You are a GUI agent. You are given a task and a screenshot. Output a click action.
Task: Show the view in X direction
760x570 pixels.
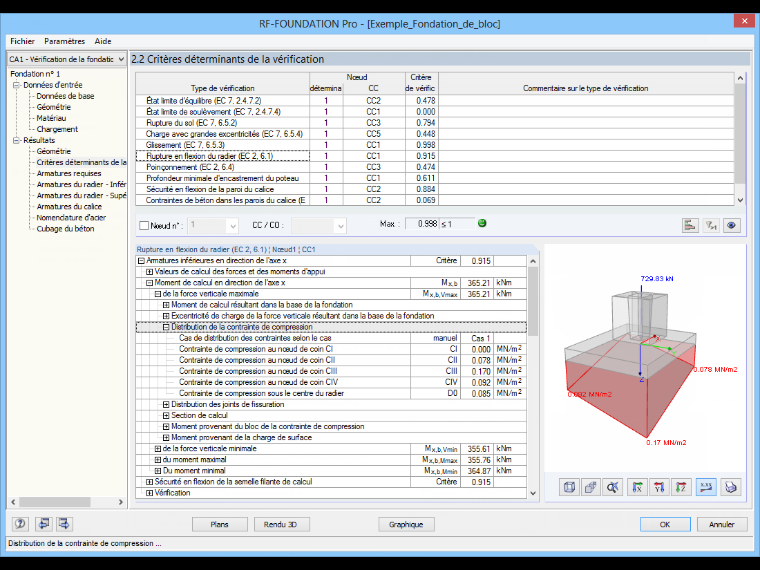click(637, 487)
